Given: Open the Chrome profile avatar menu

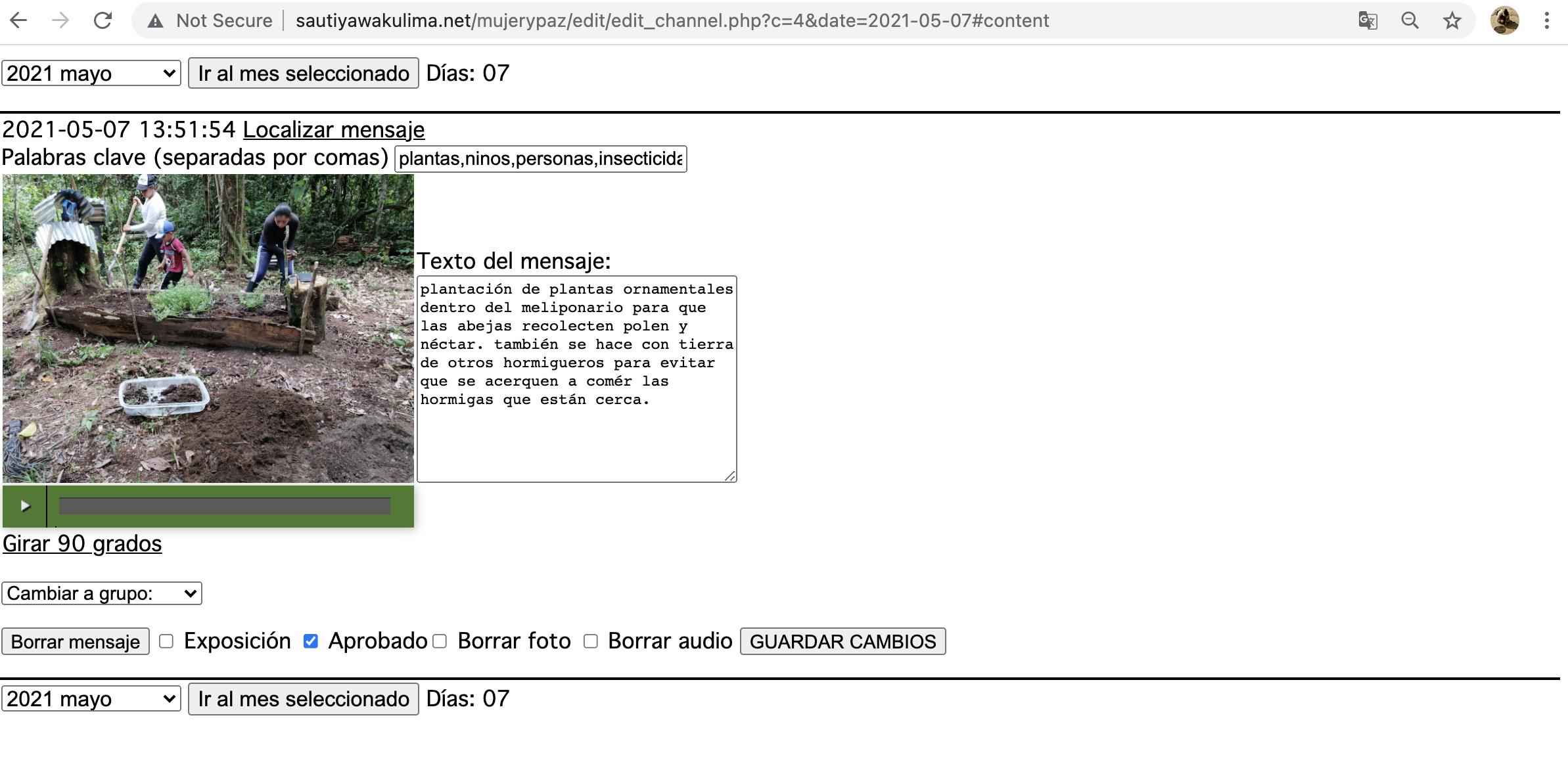Looking at the screenshot, I should tap(1505, 20).
